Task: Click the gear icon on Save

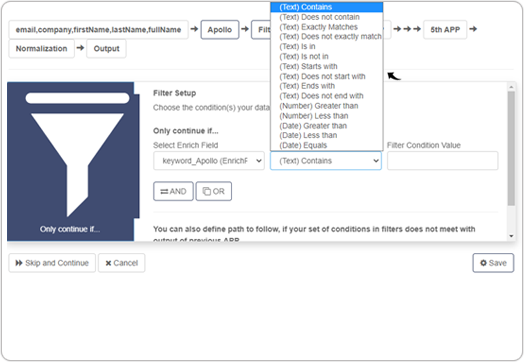Action: 483,263
